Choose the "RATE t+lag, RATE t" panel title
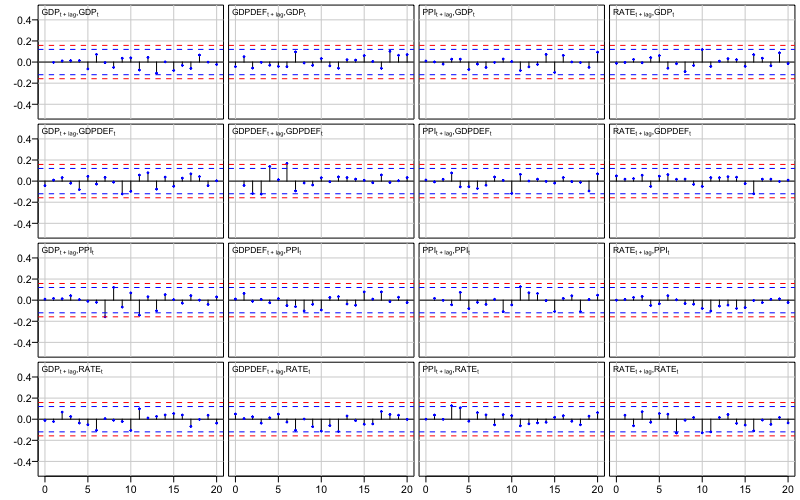This screenshot has width=800, height=500. 646,370
